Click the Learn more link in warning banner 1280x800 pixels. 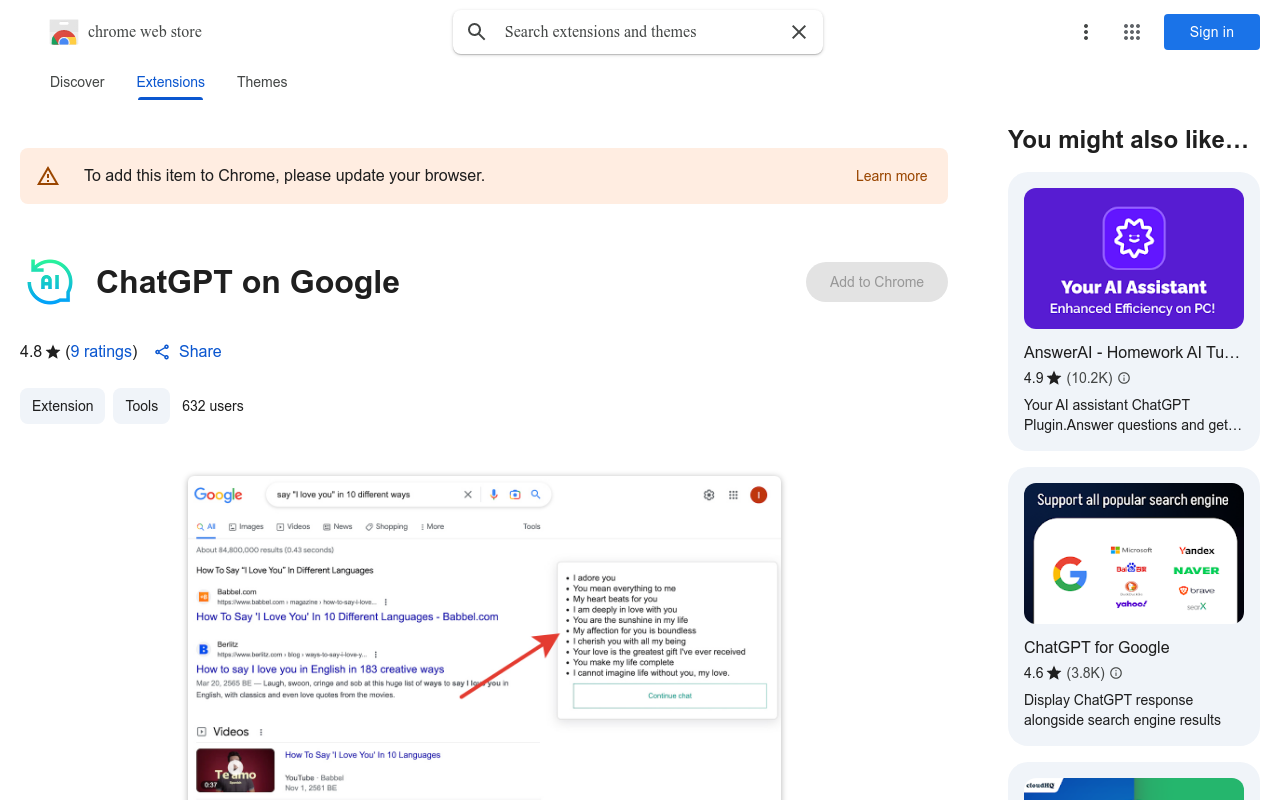click(x=891, y=176)
